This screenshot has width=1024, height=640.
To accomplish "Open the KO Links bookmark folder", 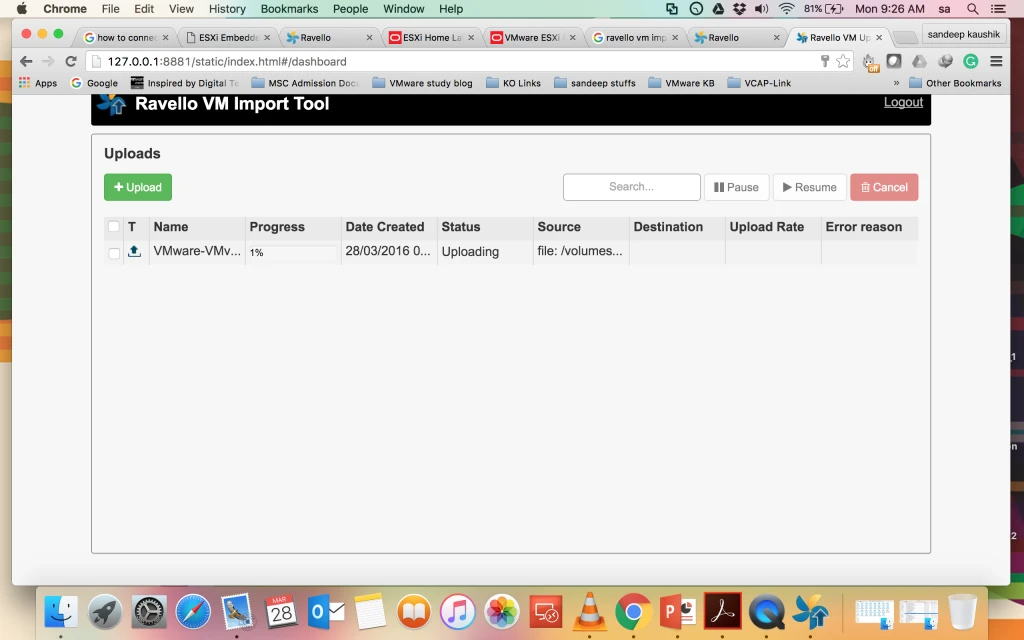I will pos(513,83).
